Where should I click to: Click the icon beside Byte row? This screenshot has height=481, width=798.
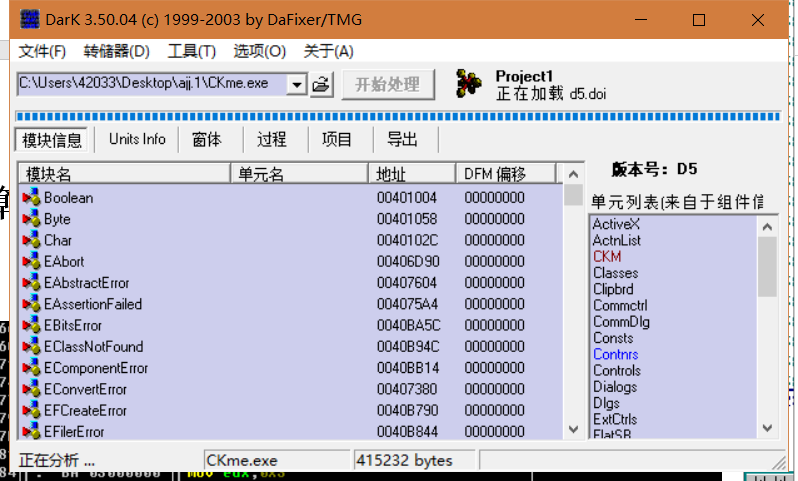coord(31,219)
